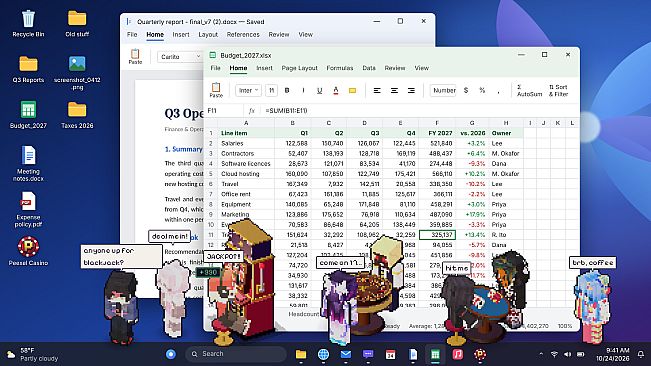Screen dimensions: 651x366
Task: Click the AutoSum button
Action: (x=529, y=90)
